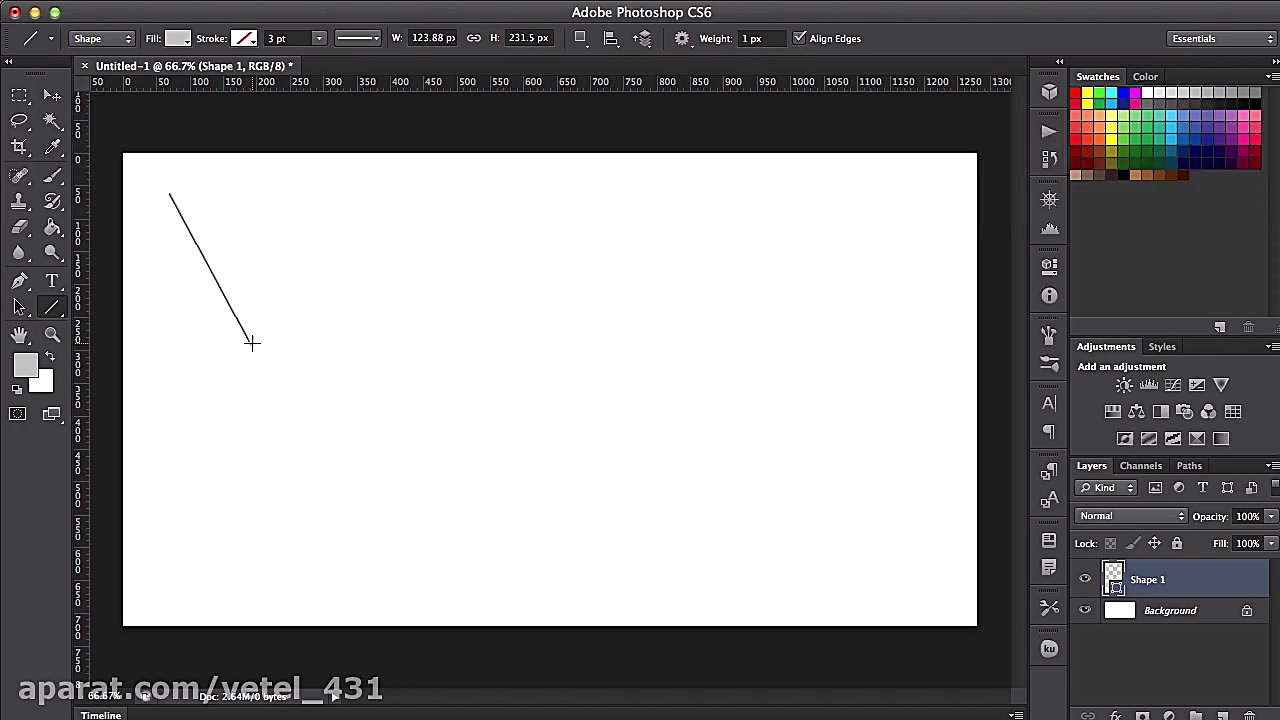Screen dimensions: 1280x720
Task: Select the Crop tool
Action: pyautogui.click(x=19, y=147)
